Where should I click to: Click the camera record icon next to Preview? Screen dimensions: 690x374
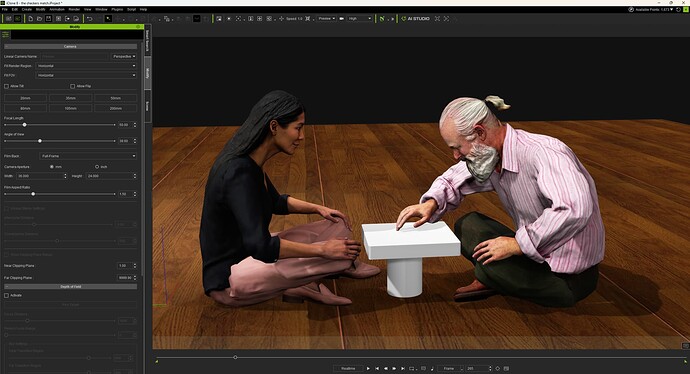pyautogui.click(x=341, y=18)
